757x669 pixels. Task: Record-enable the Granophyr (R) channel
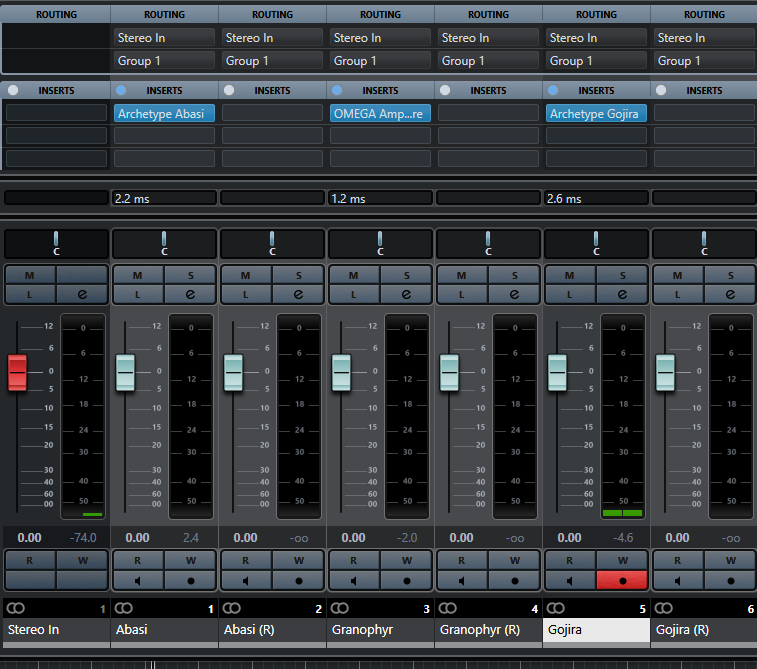[514, 581]
